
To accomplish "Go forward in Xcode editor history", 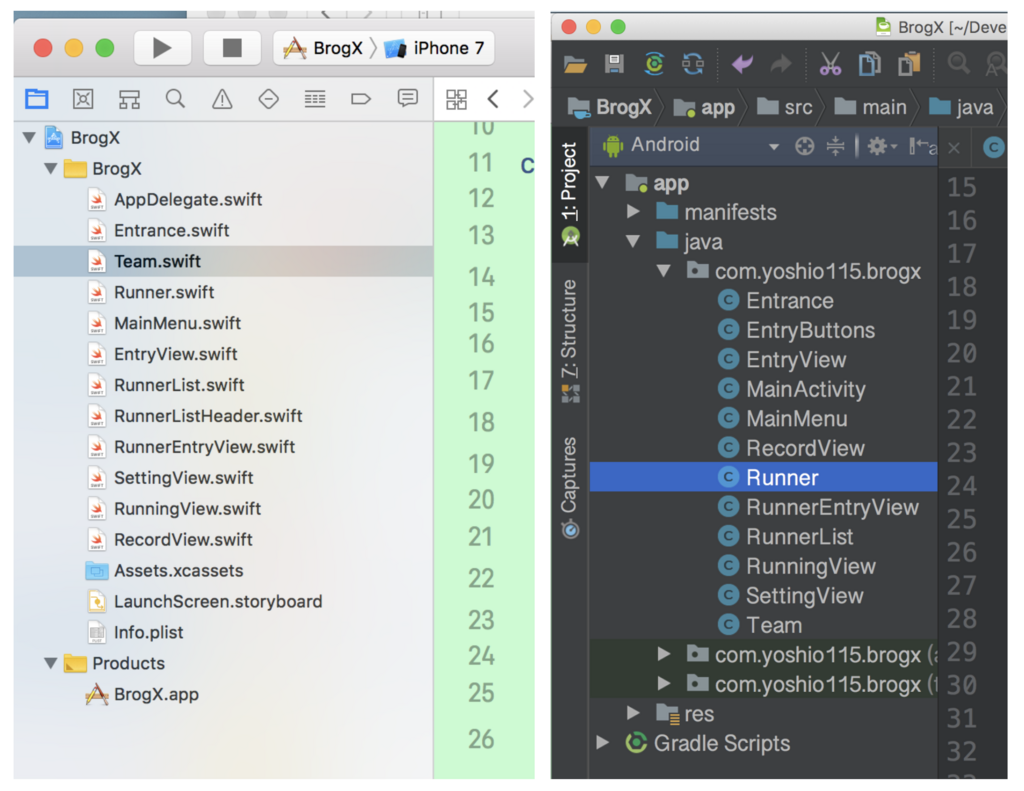I will click(x=528, y=99).
